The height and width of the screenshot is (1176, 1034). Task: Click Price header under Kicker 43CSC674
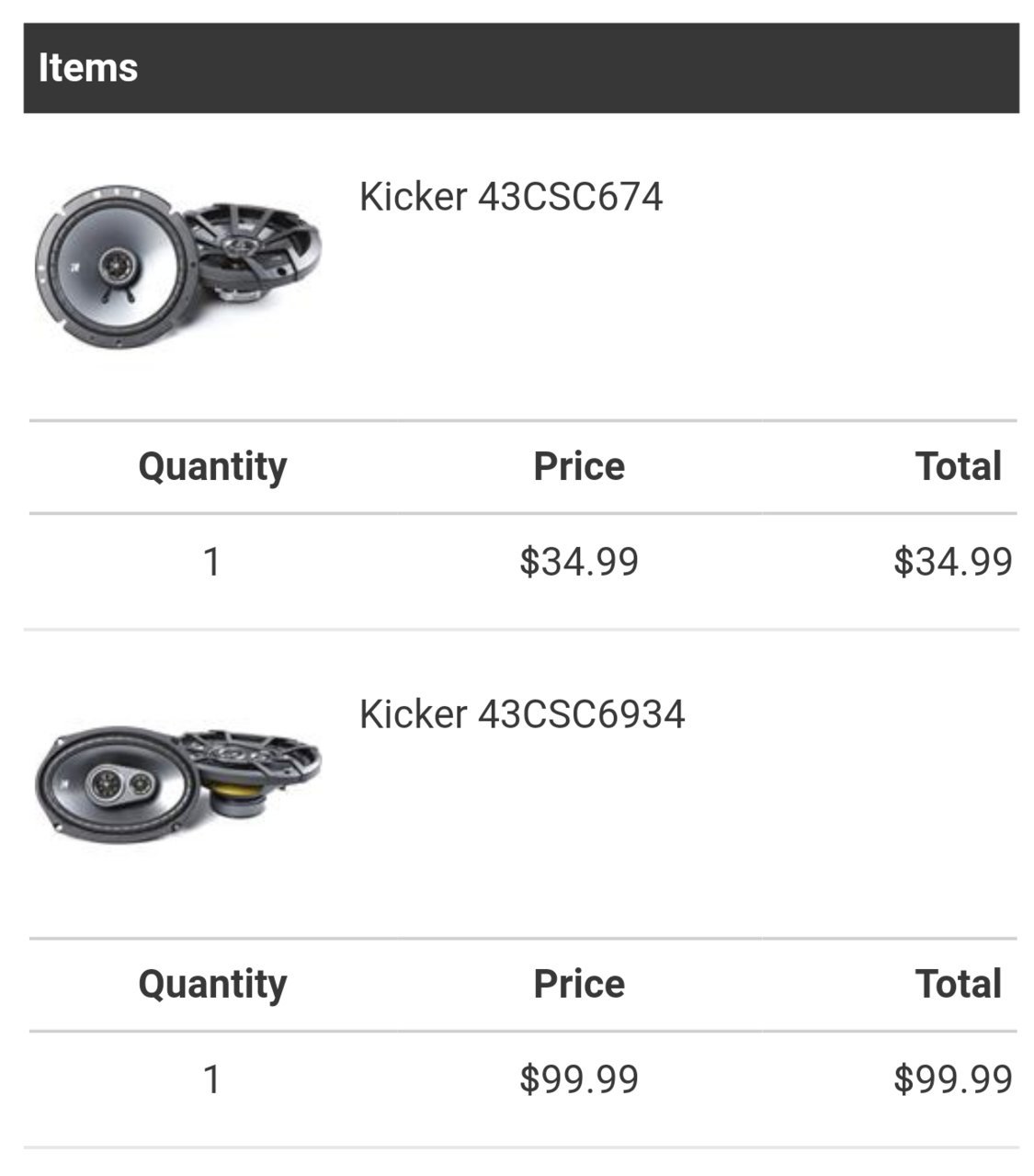click(x=579, y=466)
